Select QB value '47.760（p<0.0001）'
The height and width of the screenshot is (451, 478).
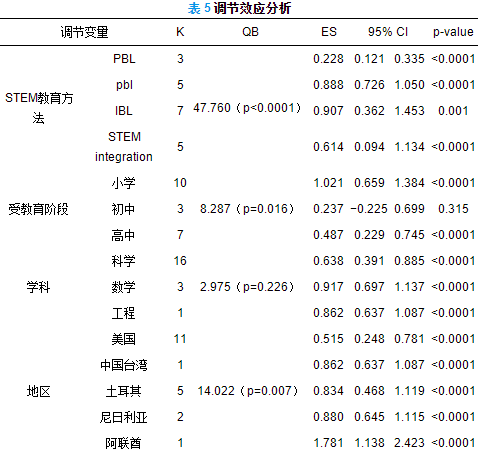pos(247,108)
